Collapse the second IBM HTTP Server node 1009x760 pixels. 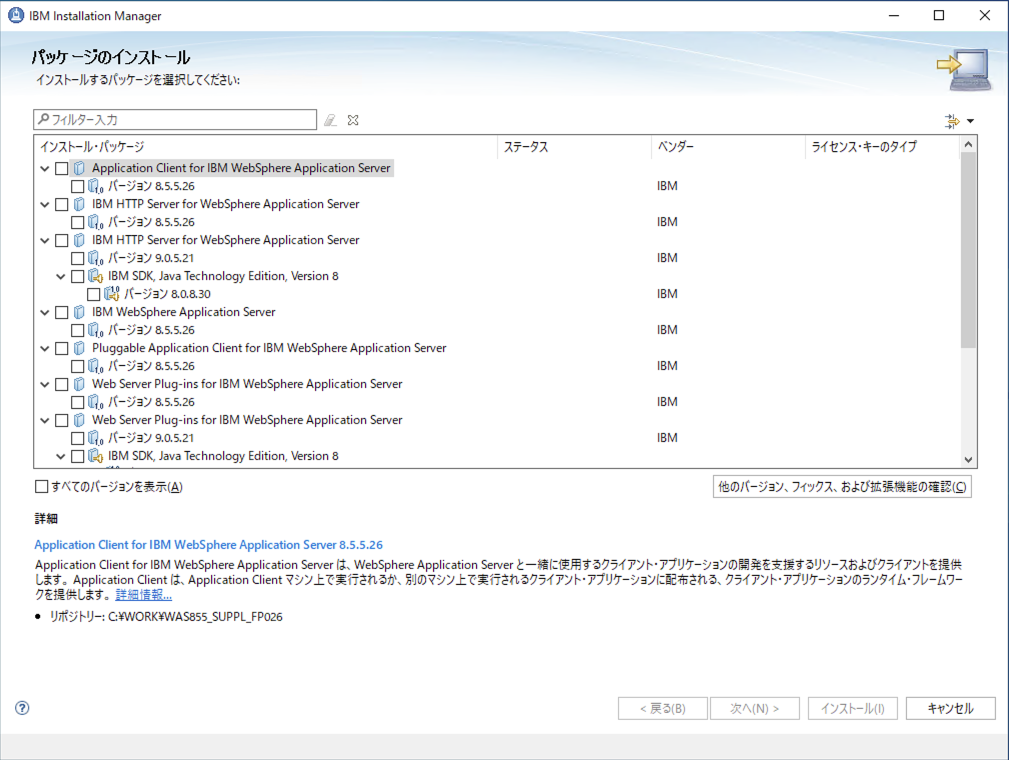pyautogui.click(x=44, y=241)
